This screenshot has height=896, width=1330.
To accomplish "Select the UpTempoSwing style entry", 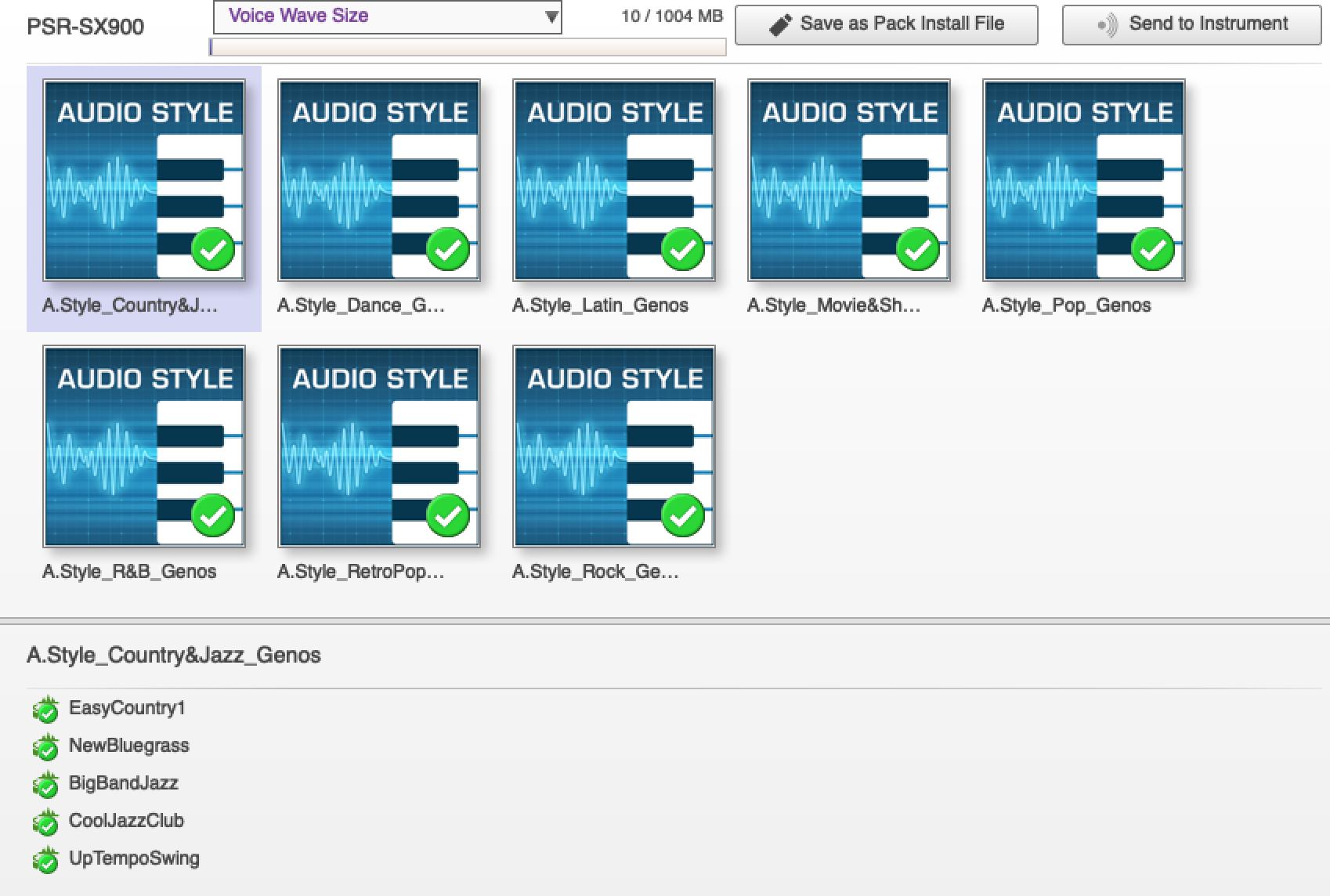I will point(134,858).
